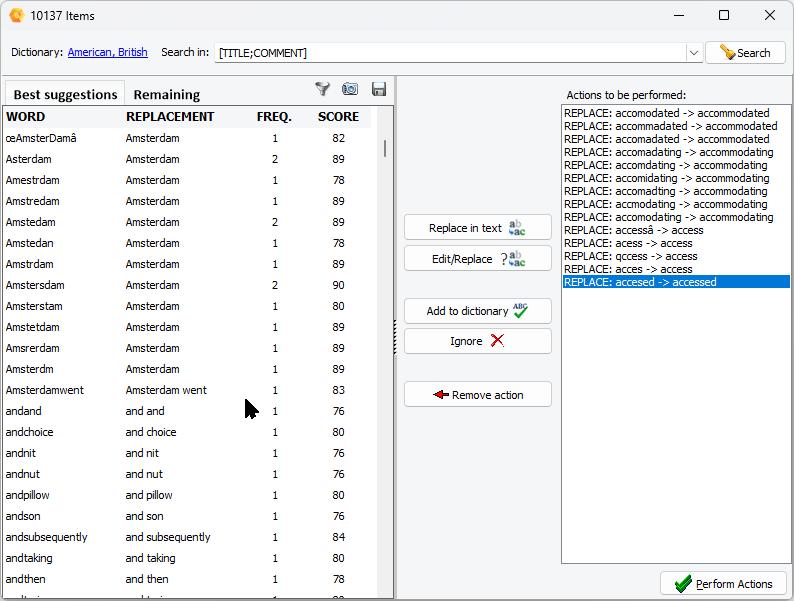Viewport: 794px width, 601px height.
Task: Select the andson word row
Action: tap(187, 516)
